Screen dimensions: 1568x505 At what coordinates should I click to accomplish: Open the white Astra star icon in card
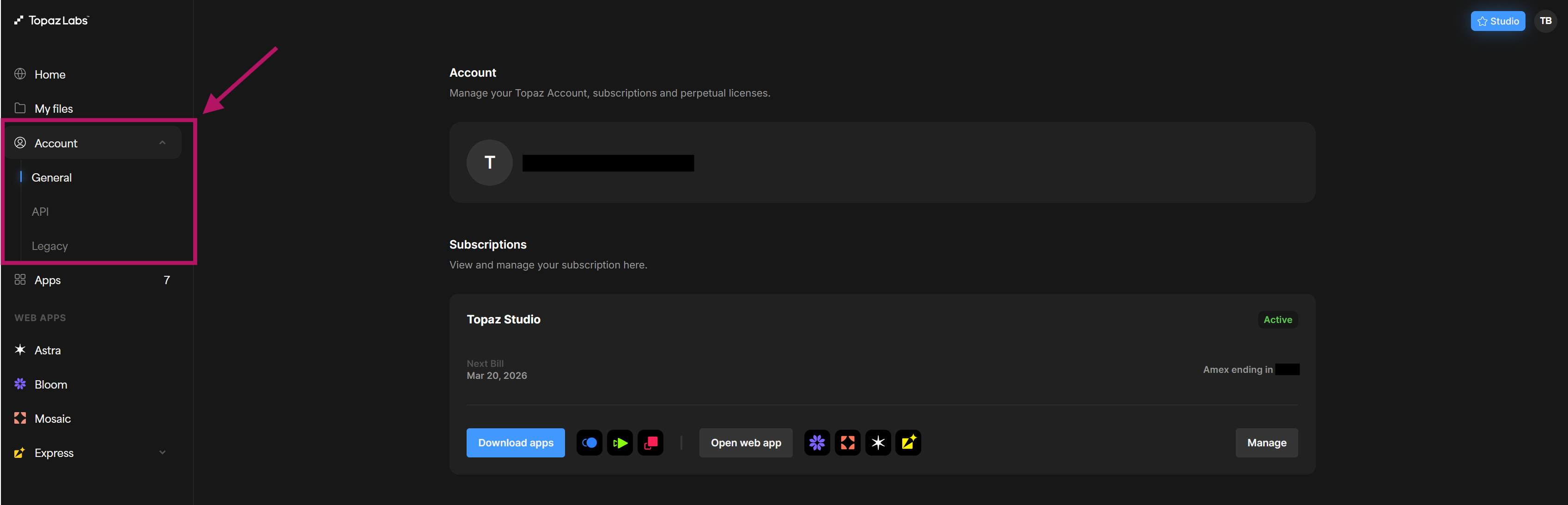(x=878, y=443)
